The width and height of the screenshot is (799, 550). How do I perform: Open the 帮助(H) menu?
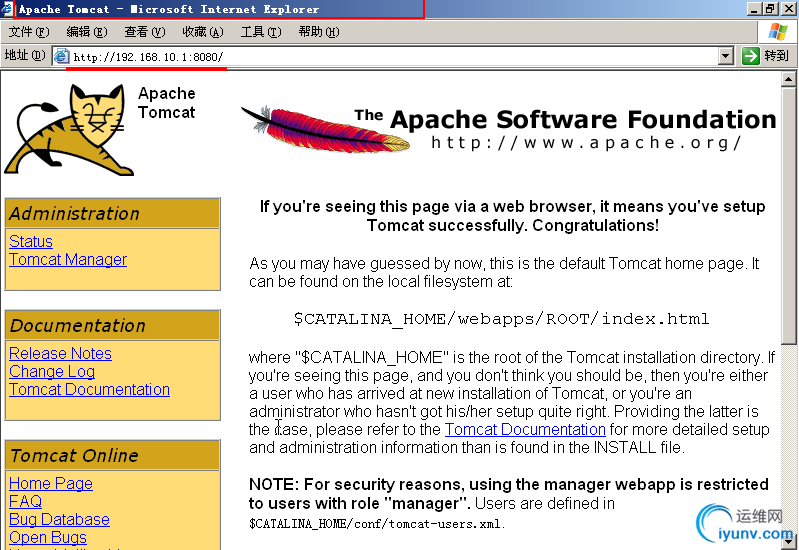tap(319, 32)
